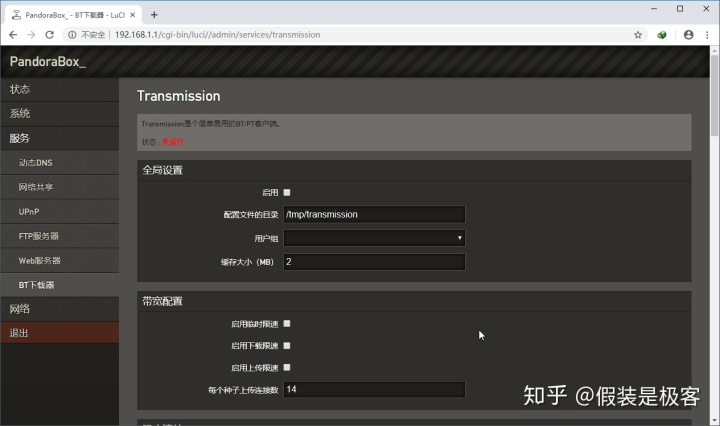Toggle the 启用临时限速 checkbox
This screenshot has height=426, width=720.
point(287,324)
